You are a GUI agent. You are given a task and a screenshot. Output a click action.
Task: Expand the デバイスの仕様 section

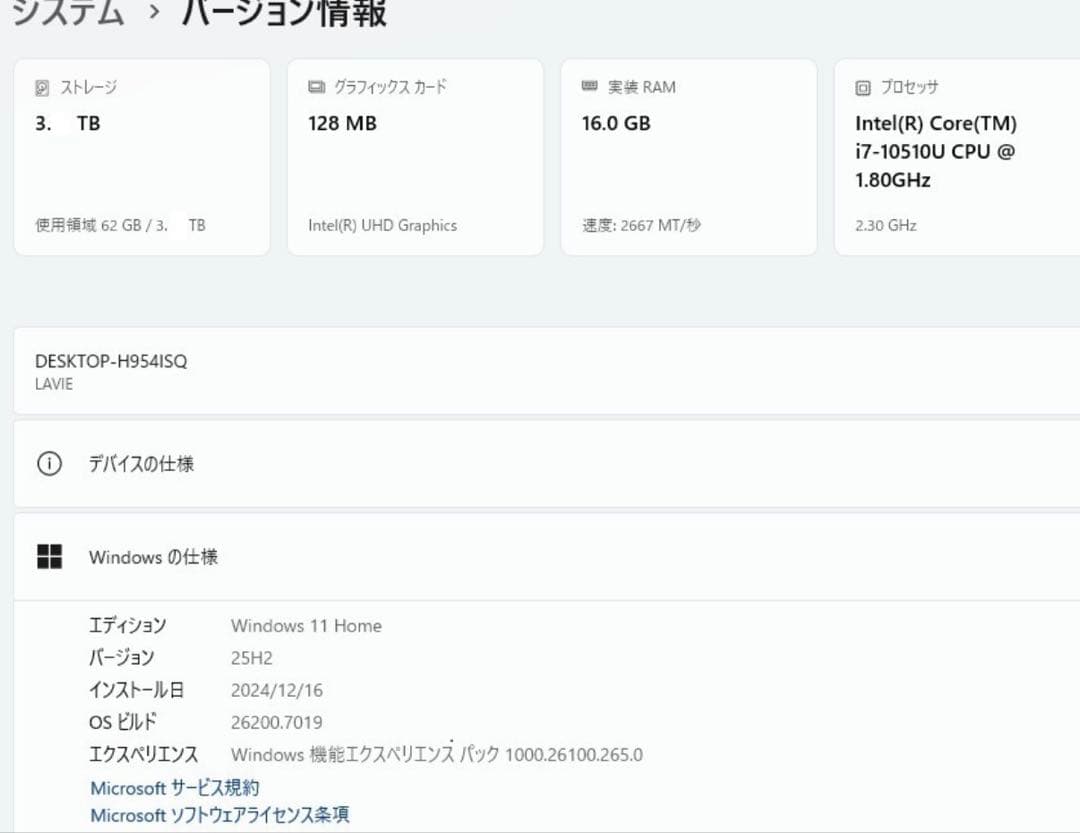pos(540,463)
